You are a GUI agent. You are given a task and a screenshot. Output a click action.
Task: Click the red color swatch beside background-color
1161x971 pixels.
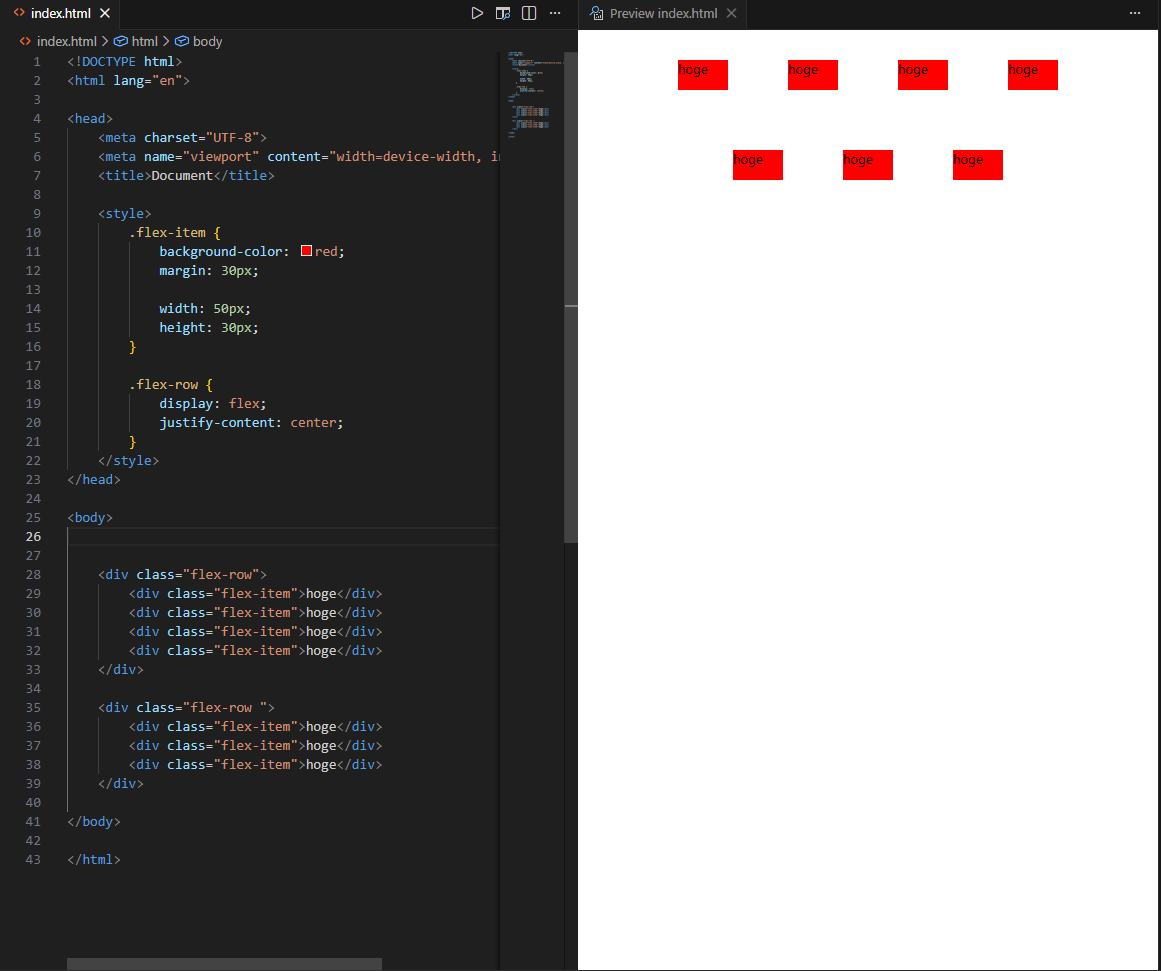[x=307, y=251]
